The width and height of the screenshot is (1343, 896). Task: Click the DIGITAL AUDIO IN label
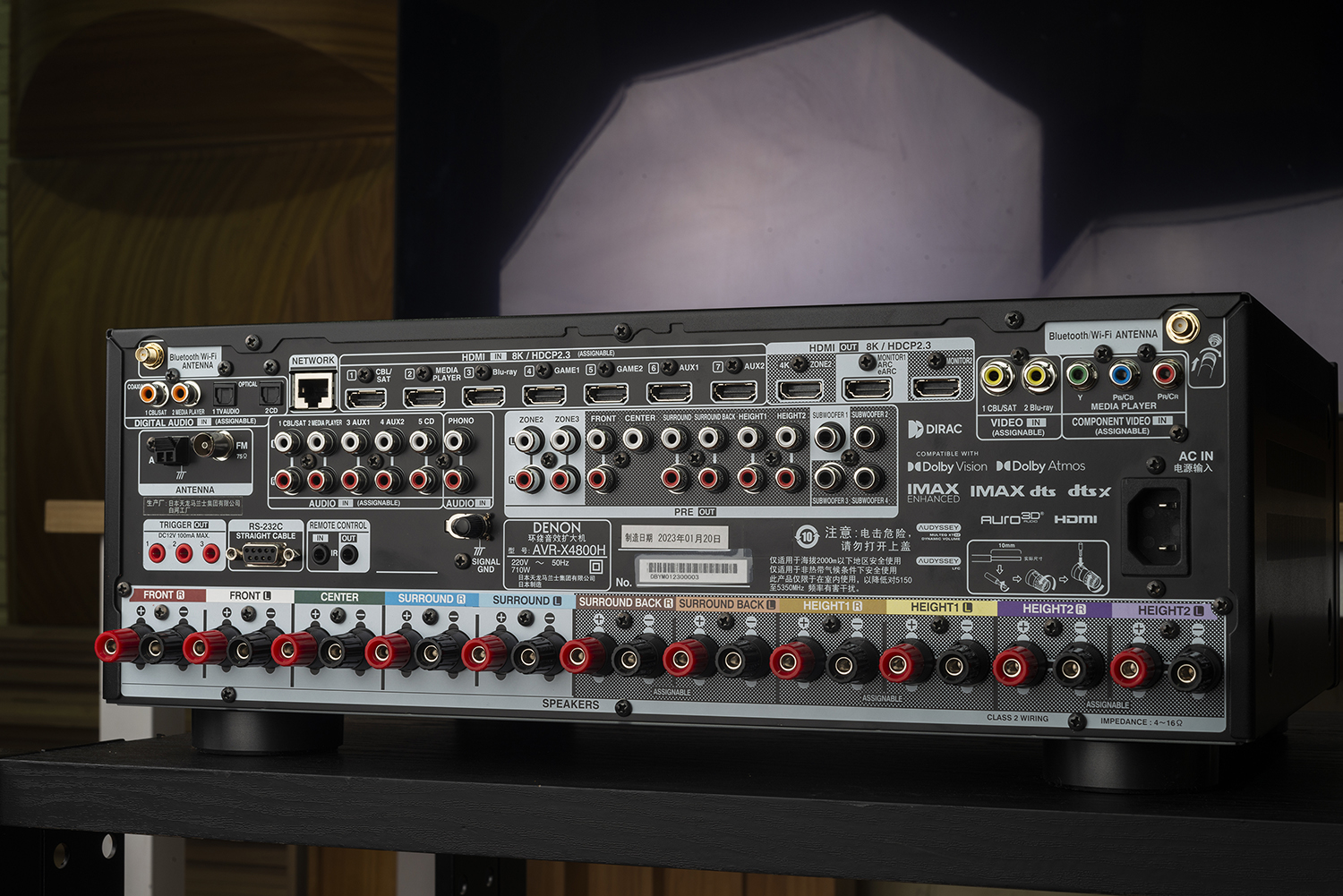[172, 422]
